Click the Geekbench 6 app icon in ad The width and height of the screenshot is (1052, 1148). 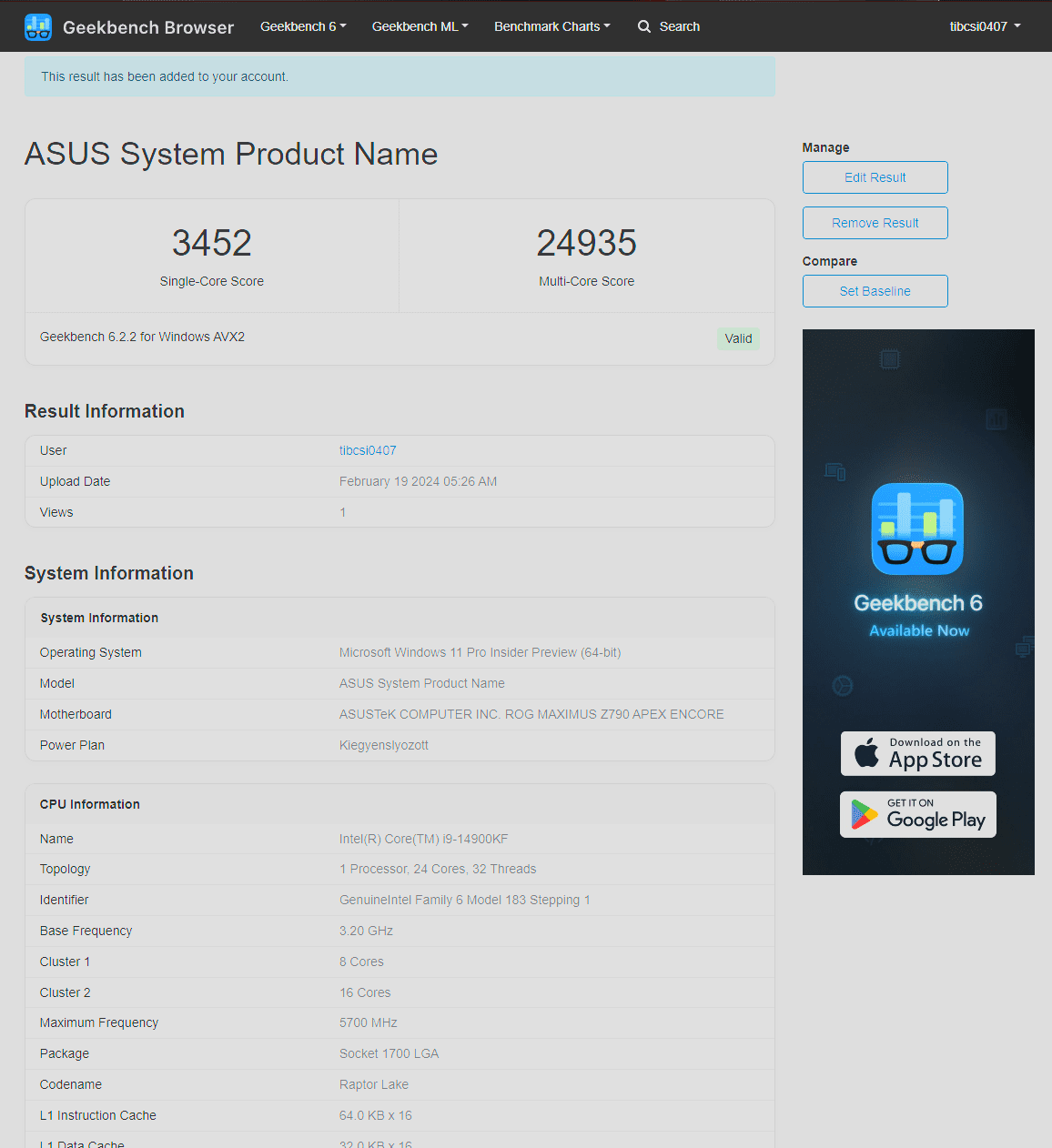point(917,529)
